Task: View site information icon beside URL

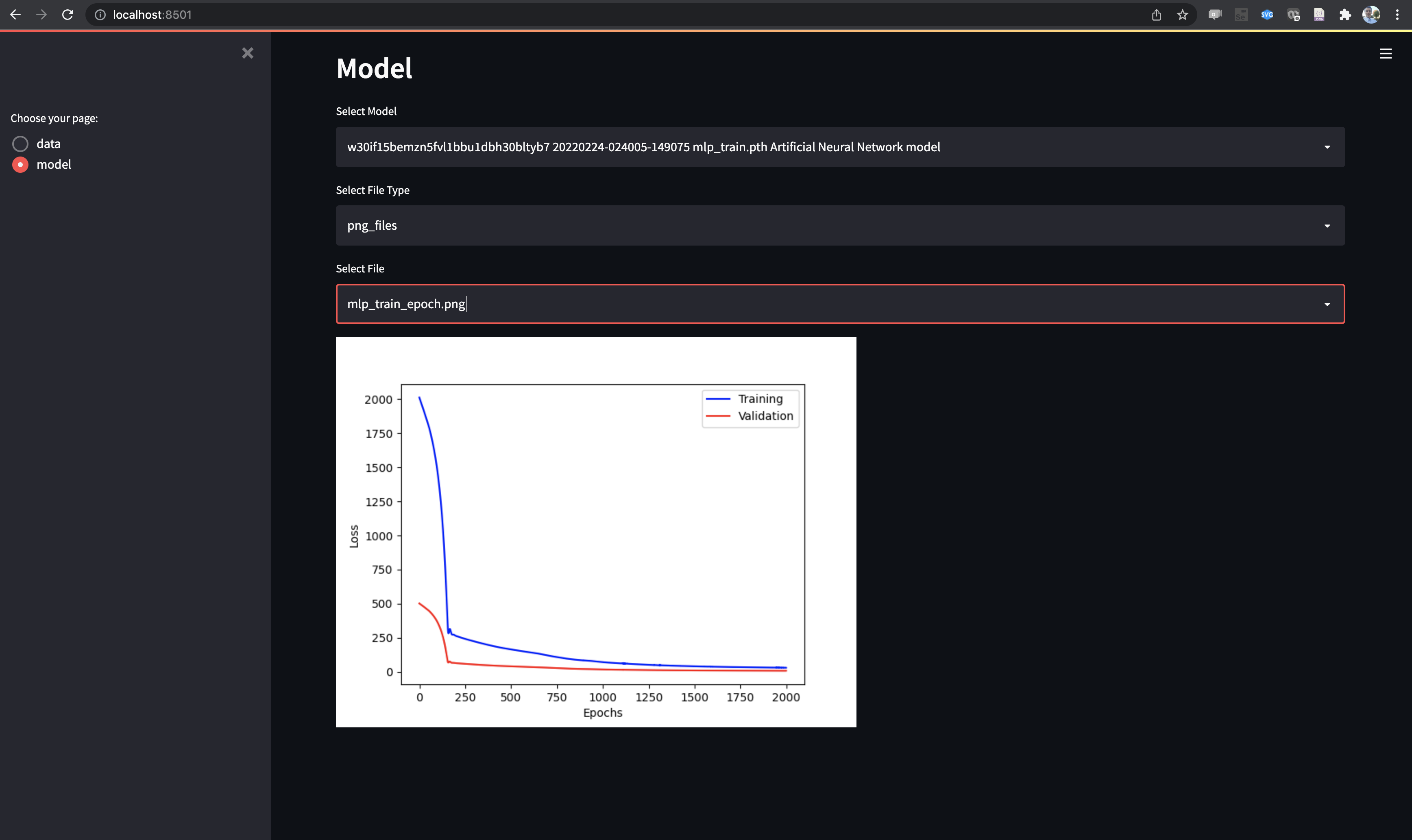Action: pyautogui.click(x=100, y=15)
